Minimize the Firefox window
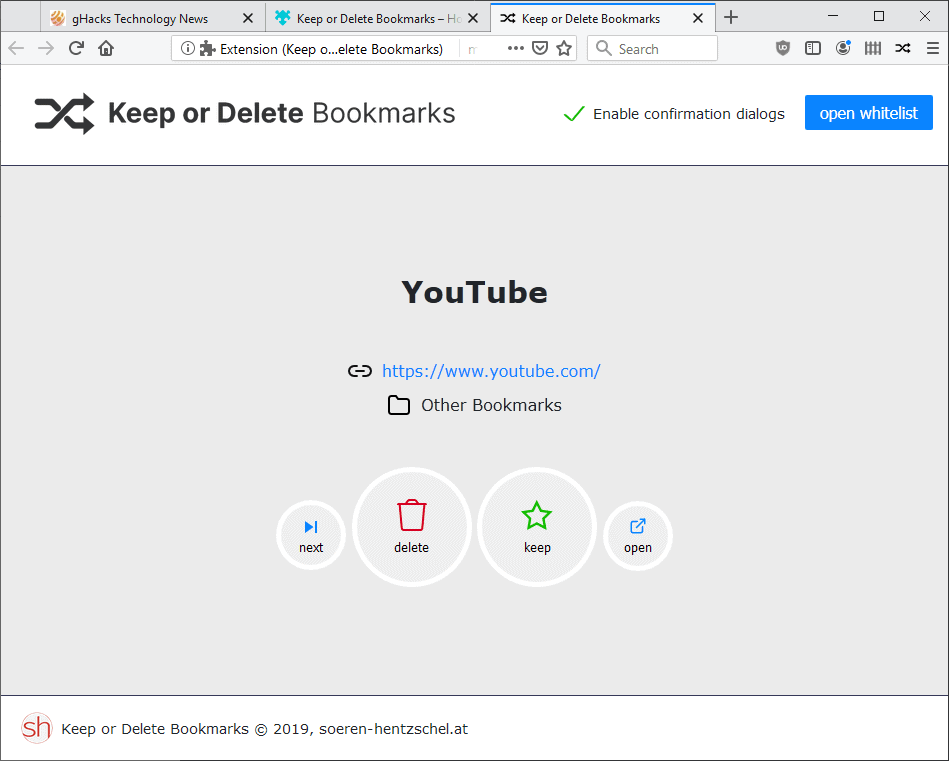Screen dimensions: 949x761 pos(833,17)
